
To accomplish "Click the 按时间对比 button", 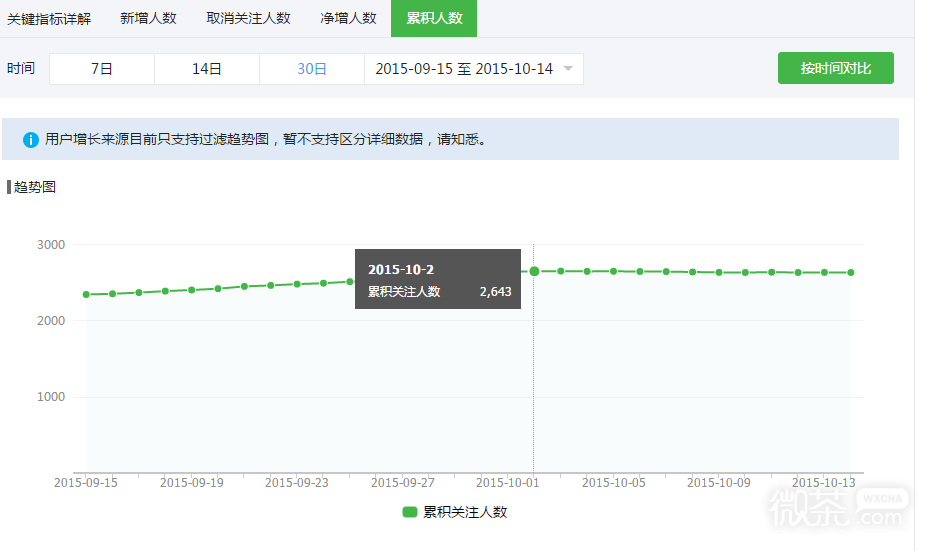I will point(835,68).
